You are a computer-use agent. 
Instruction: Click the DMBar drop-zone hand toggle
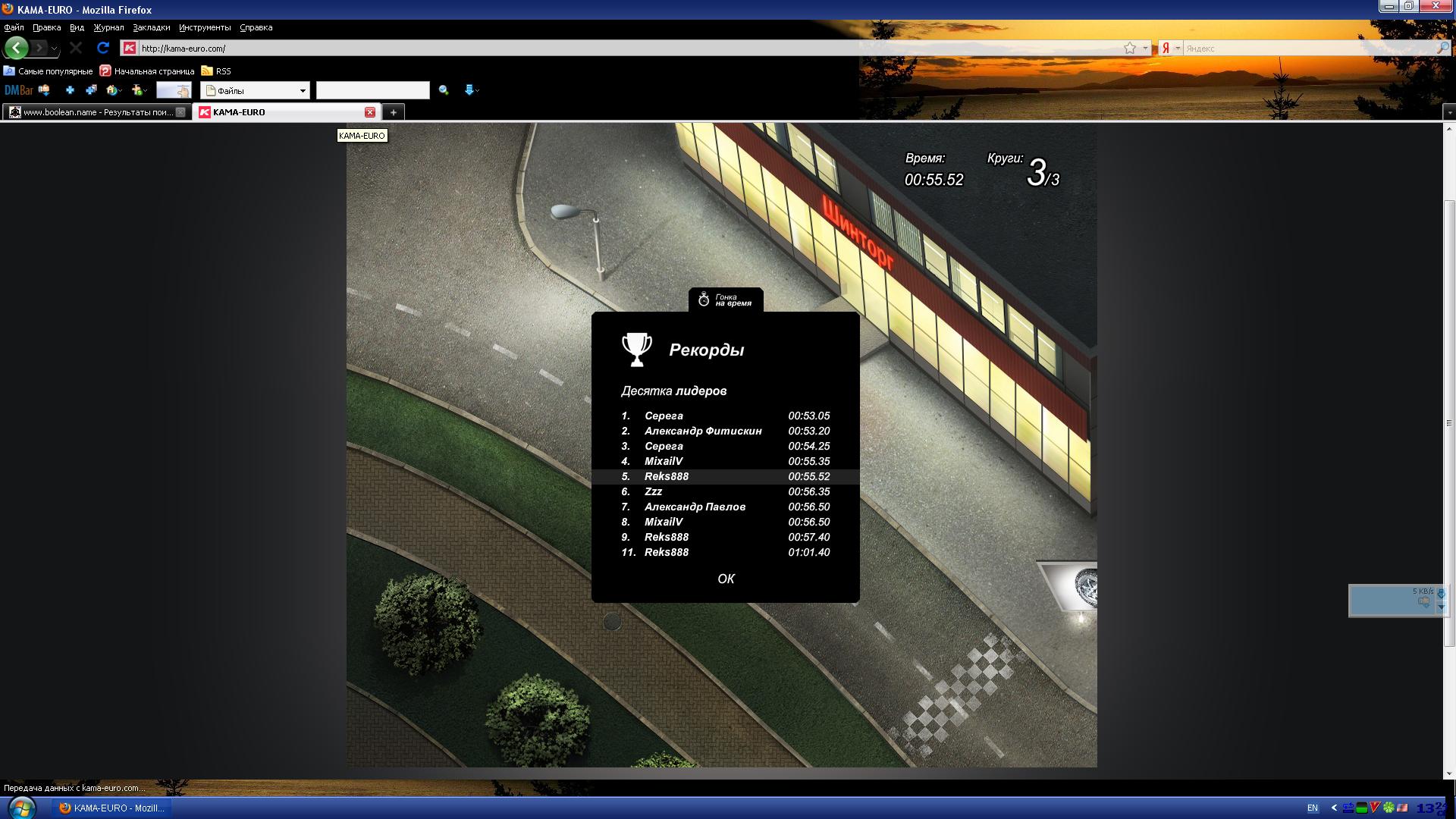[x=174, y=90]
